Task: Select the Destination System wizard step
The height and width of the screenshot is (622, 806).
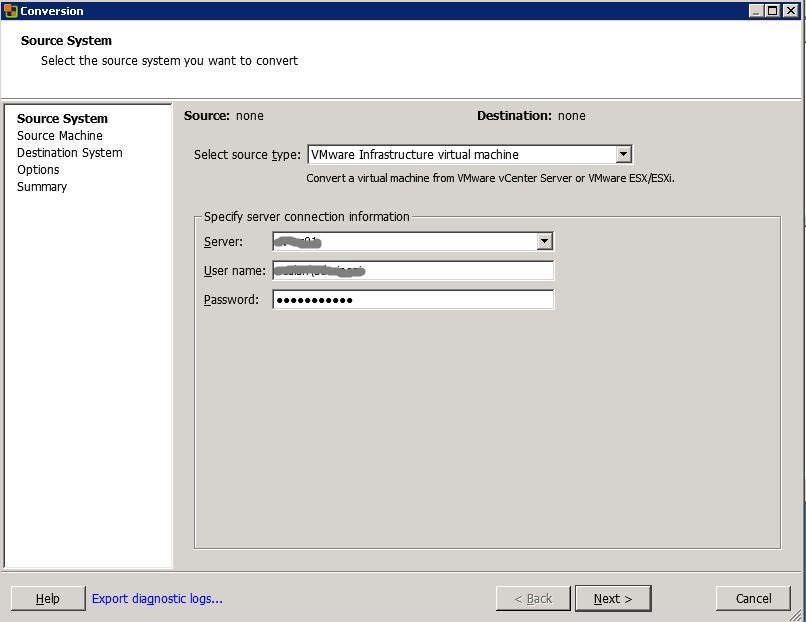Action: (69, 153)
